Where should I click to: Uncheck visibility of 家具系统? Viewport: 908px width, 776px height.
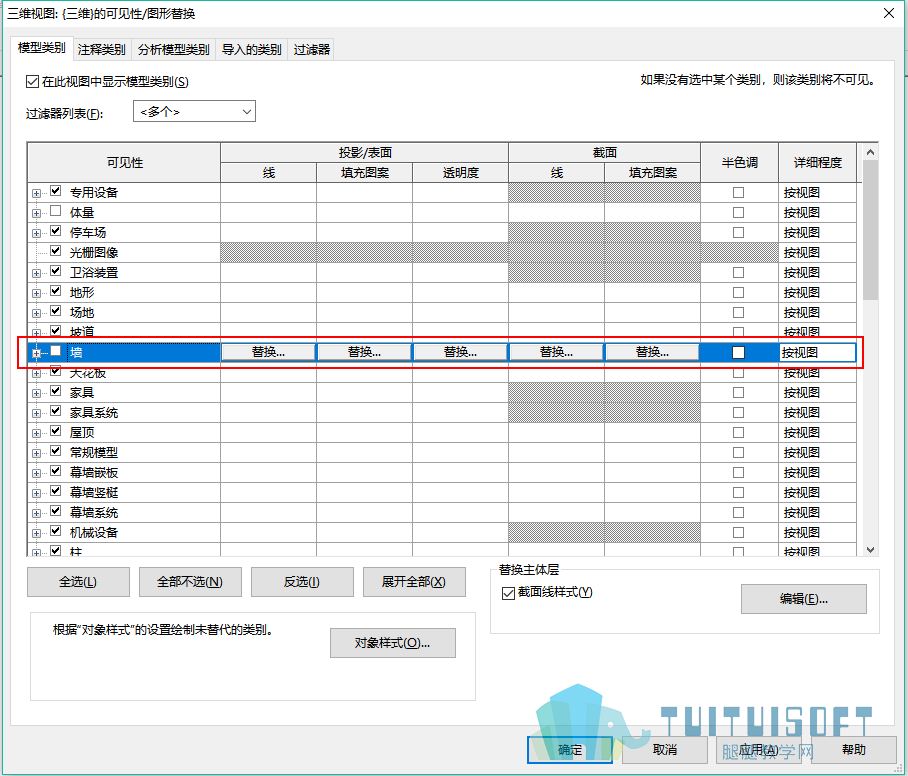click(x=56, y=411)
